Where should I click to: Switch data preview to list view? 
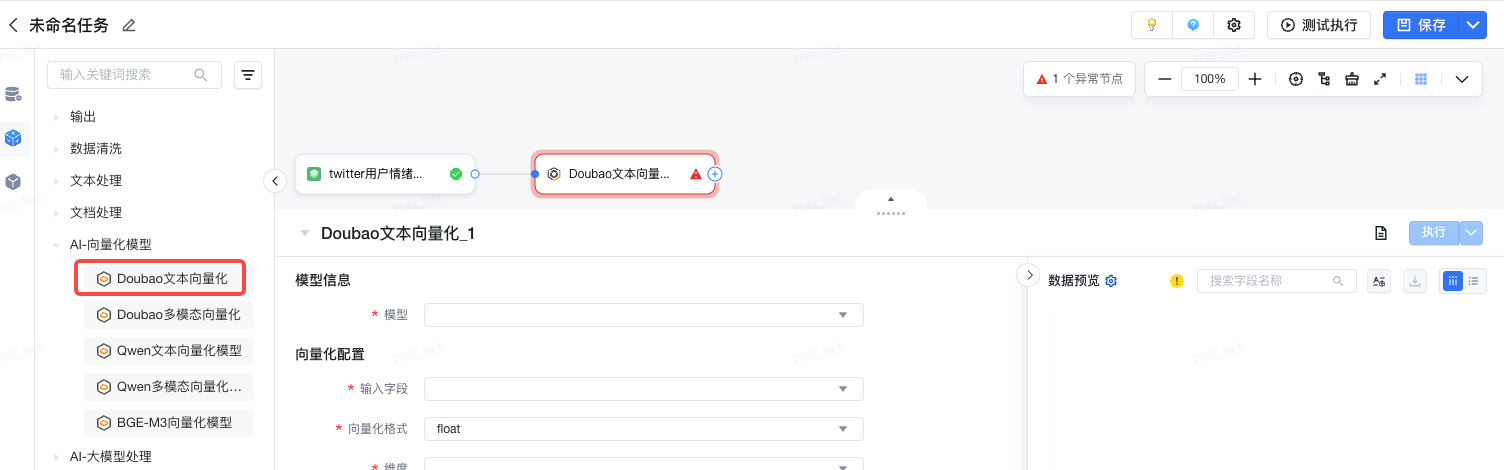click(1473, 281)
